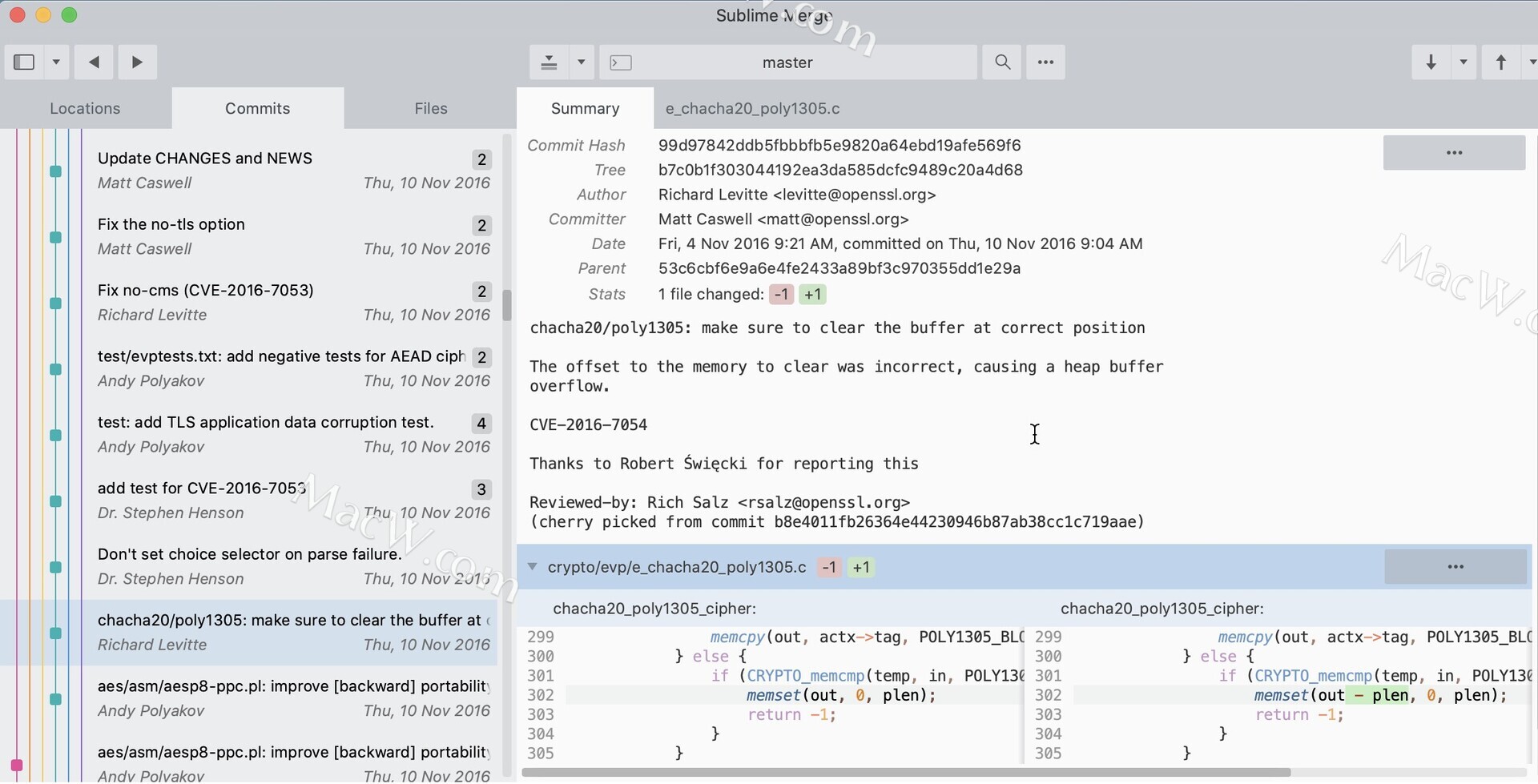Switch to the Locations tab

click(x=85, y=109)
